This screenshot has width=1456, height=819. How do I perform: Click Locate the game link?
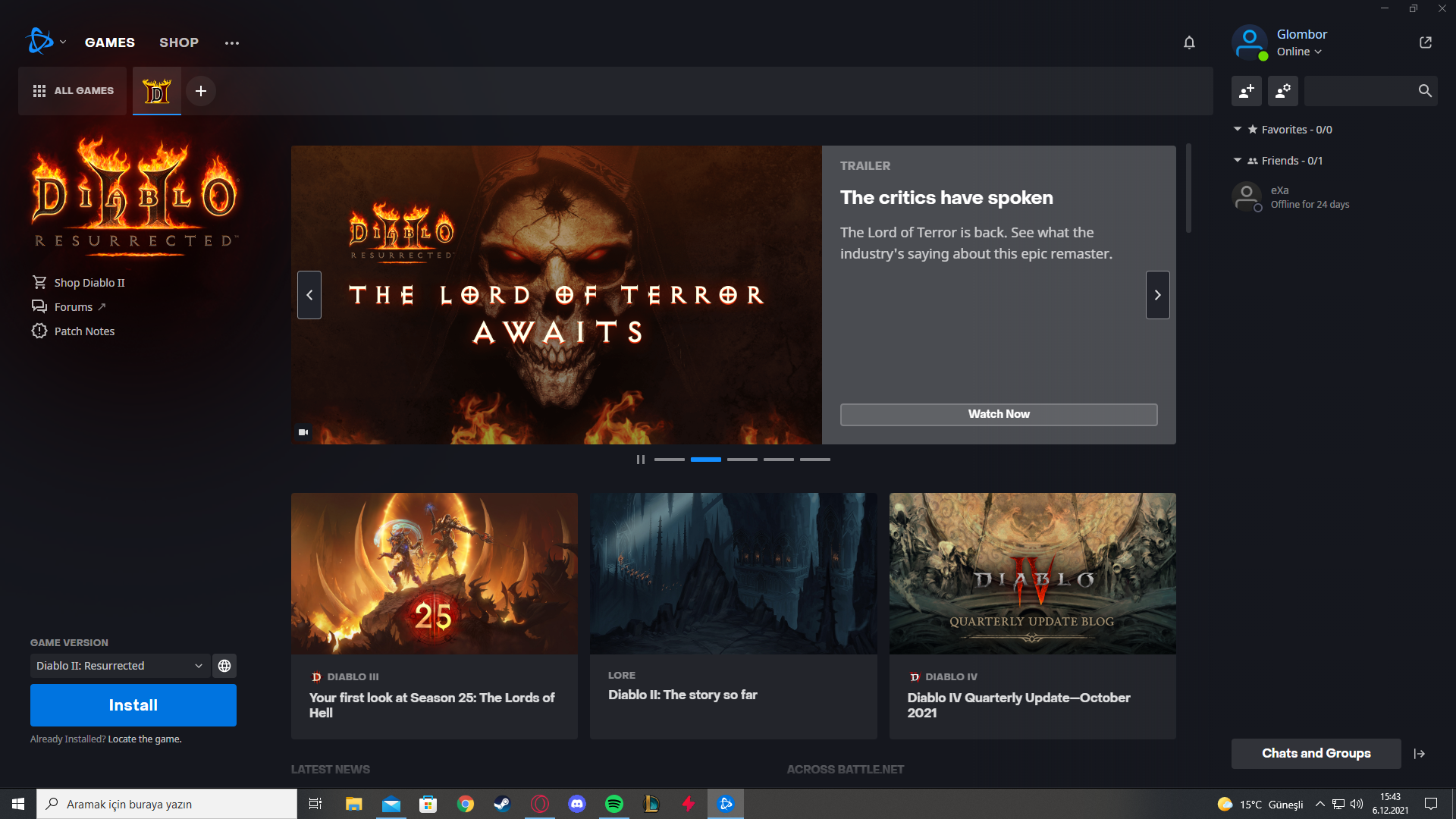144,739
